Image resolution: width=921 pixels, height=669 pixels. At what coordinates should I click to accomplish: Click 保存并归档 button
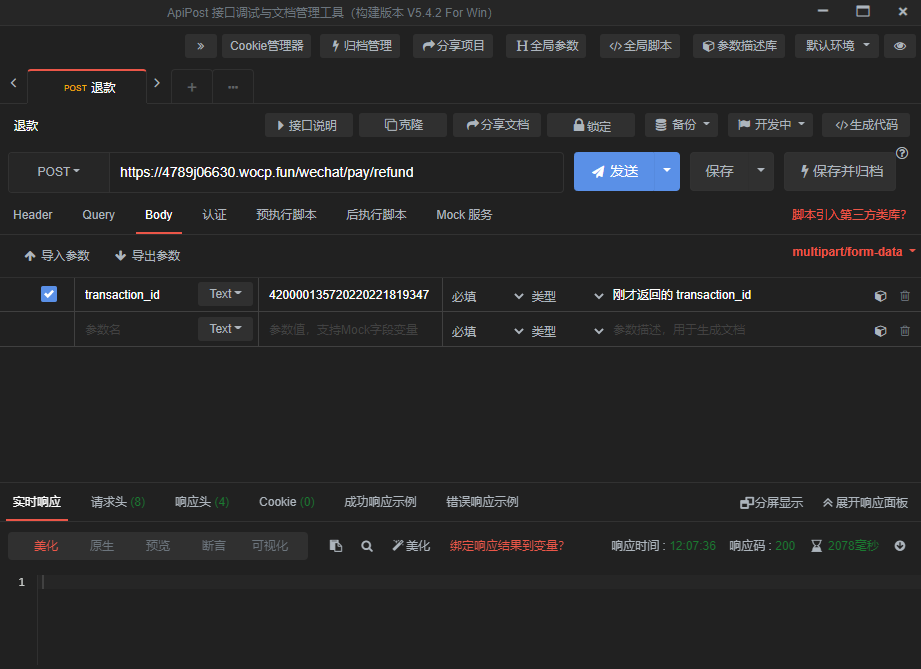coord(840,172)
